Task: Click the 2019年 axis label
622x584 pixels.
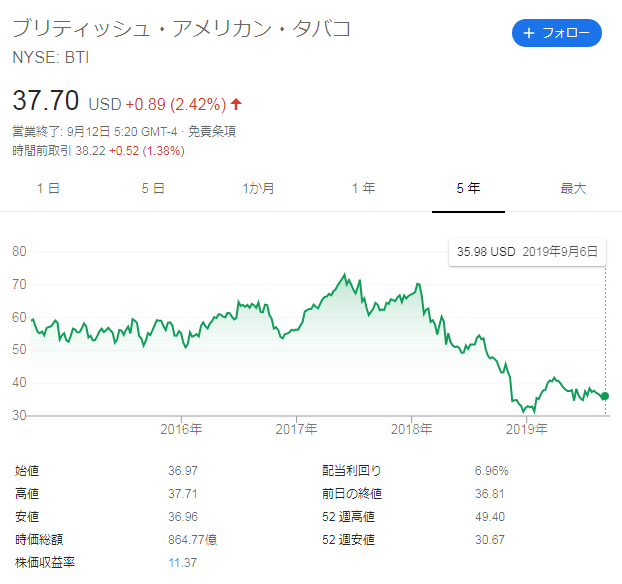Action: coord(526,429)
